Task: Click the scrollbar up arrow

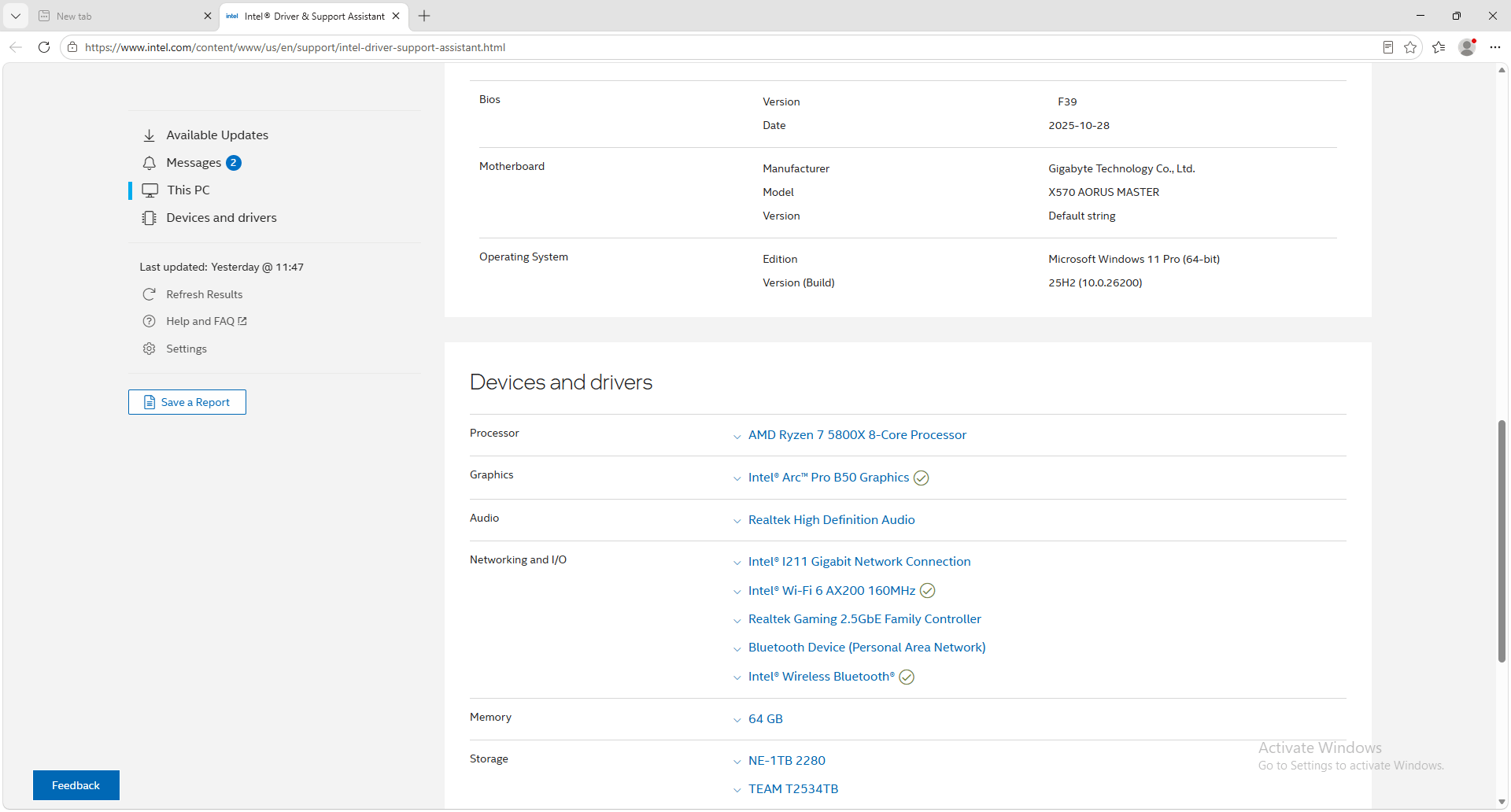Action: point(1502,70)
